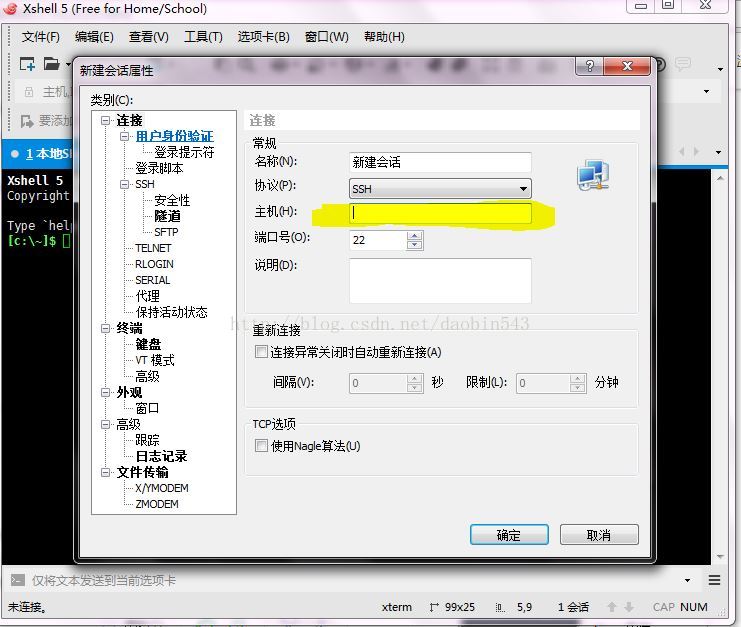The width and height of the screenshot is (741, 627).
Task: Enable 使用Nagle算法 checkbox
Action: point(260,445)
